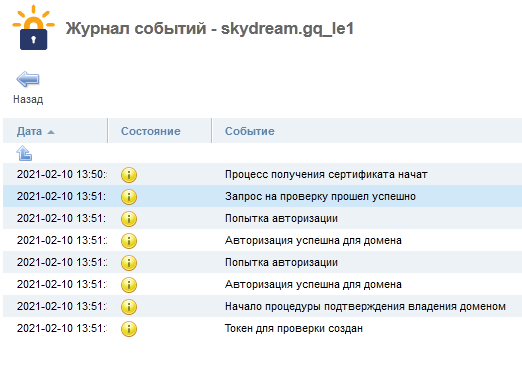The image size is (522, 386).
Task: Click page title Журнал событий - skydream.gq_le1
Action: tap(210, 29)
